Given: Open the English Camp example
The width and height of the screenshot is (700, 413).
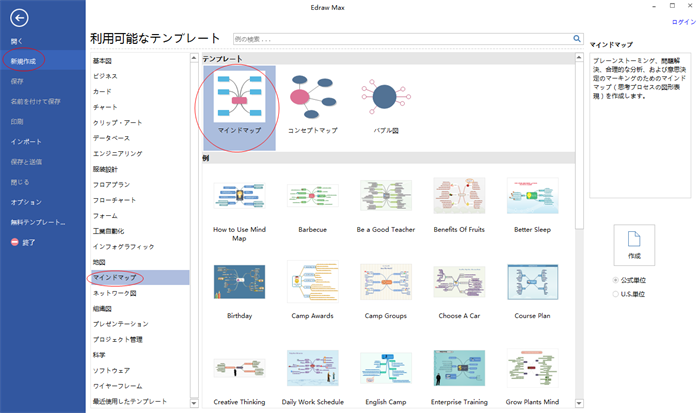Looking at the screenshot, I should click(x=386, y=368).
